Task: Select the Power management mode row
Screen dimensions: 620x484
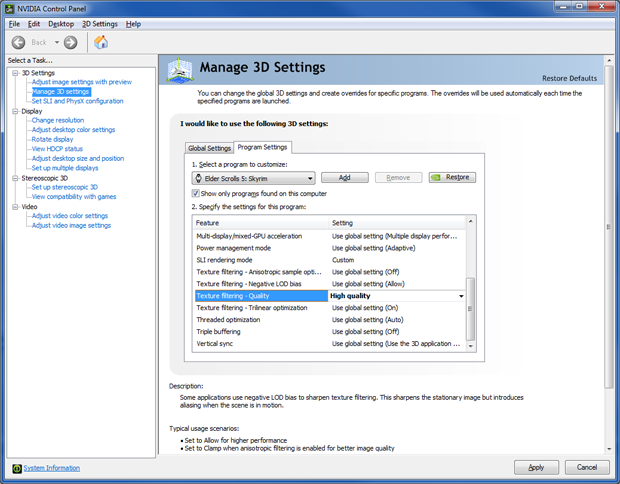Action: (329, 248)
